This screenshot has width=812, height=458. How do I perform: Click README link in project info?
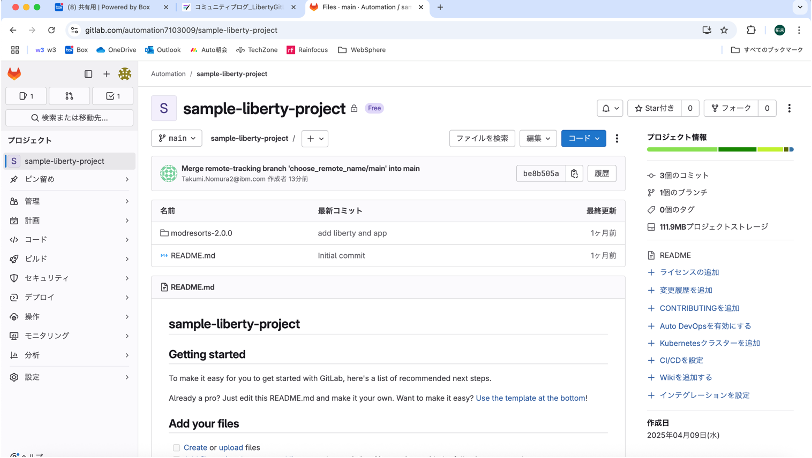[x=675, y=255]
